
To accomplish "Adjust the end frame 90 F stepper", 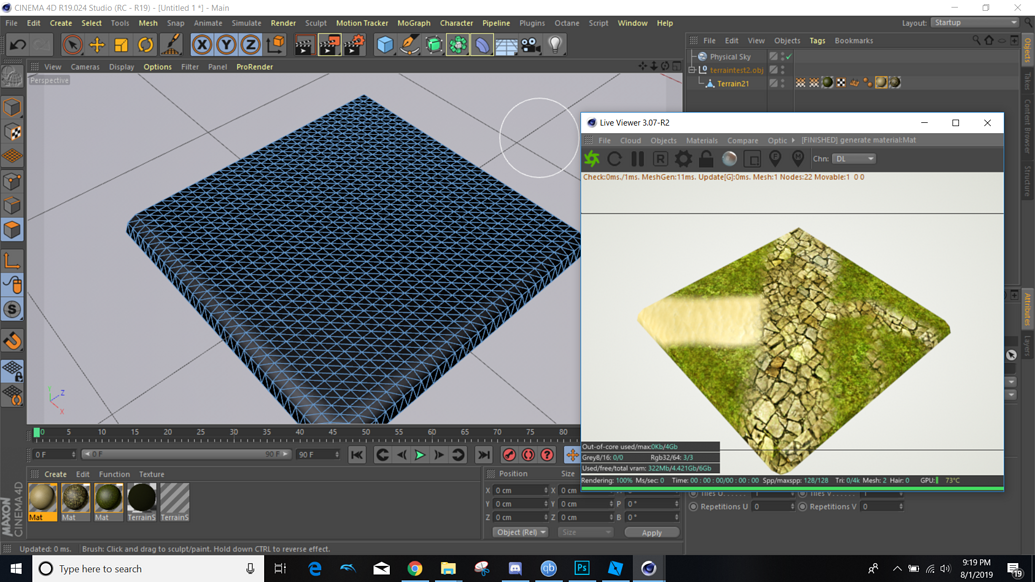I will [337, 455].
